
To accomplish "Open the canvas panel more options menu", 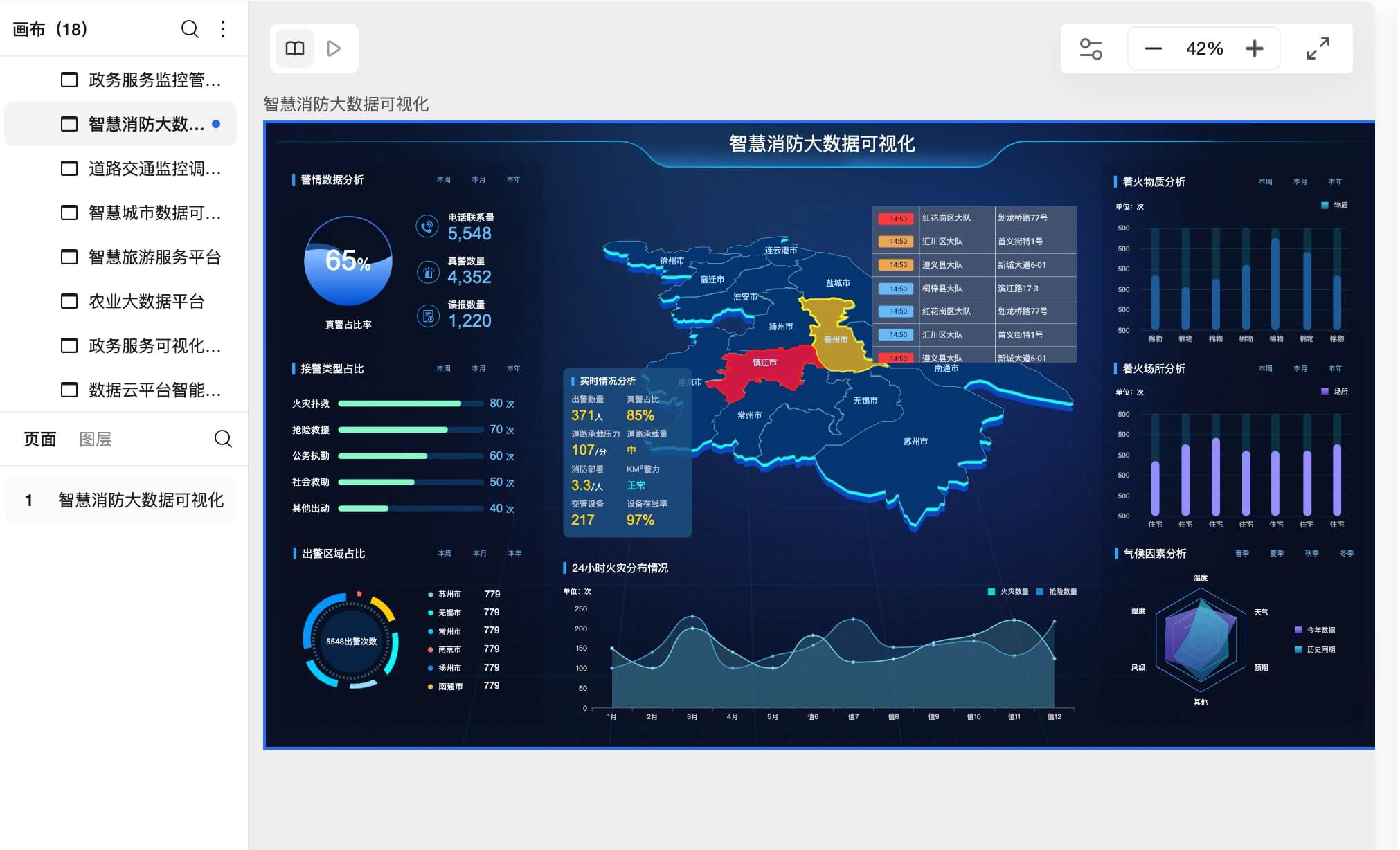I will tap(223, 29).
